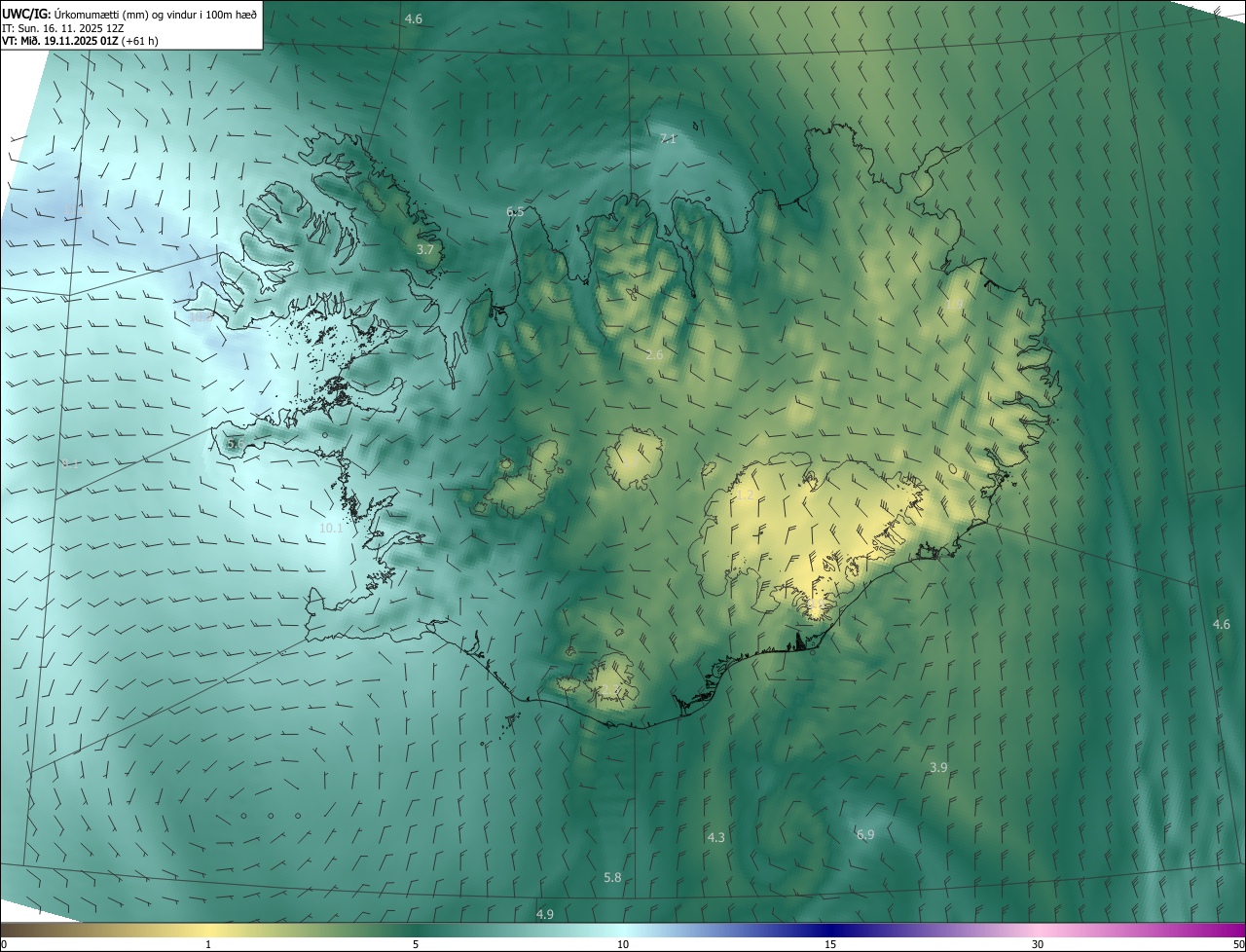Click the 5.6 value on Snæfellsnes peninsula

click(x=235, y=444)
